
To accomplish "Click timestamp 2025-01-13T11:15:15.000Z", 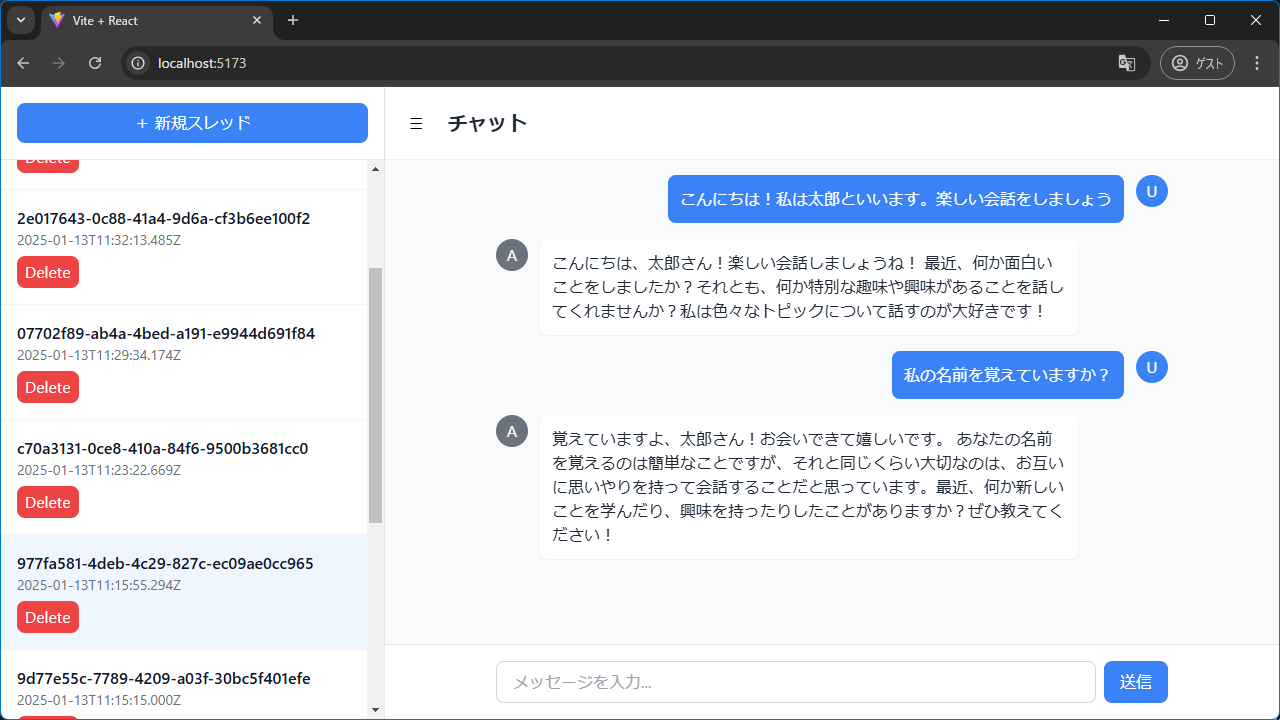I will tap(99, 700).
